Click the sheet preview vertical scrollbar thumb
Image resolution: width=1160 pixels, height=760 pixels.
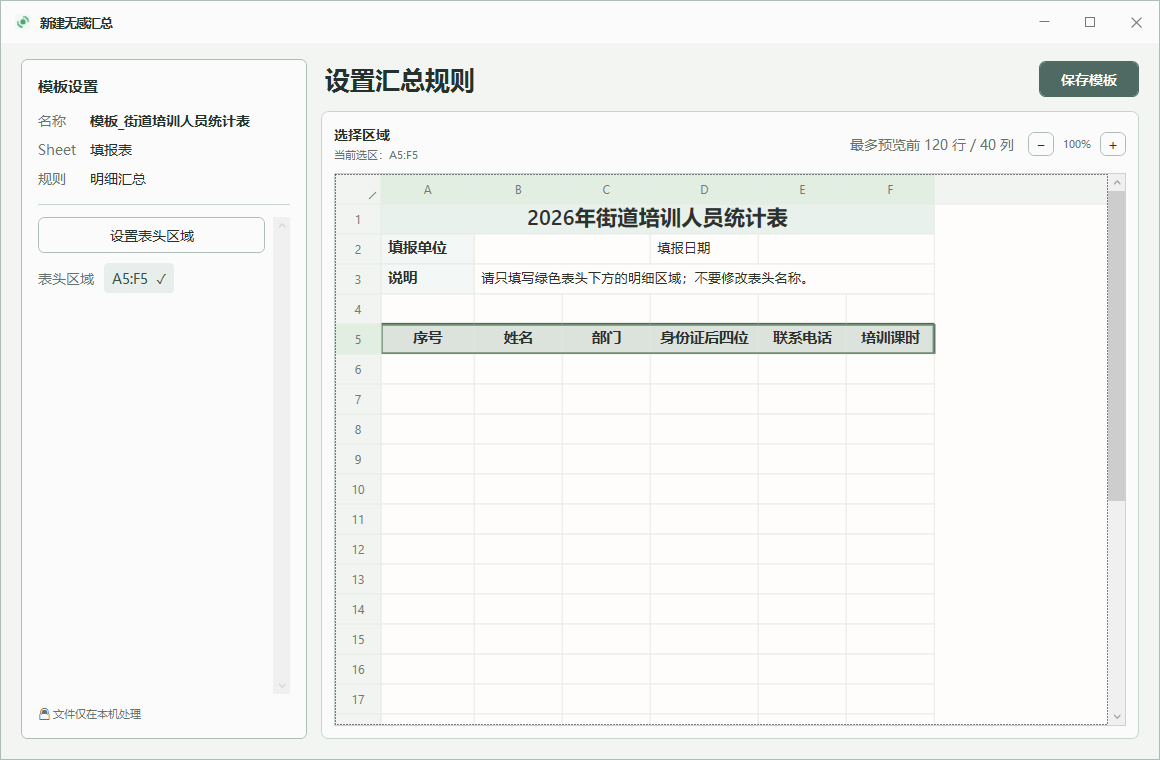click(1117, 346)
